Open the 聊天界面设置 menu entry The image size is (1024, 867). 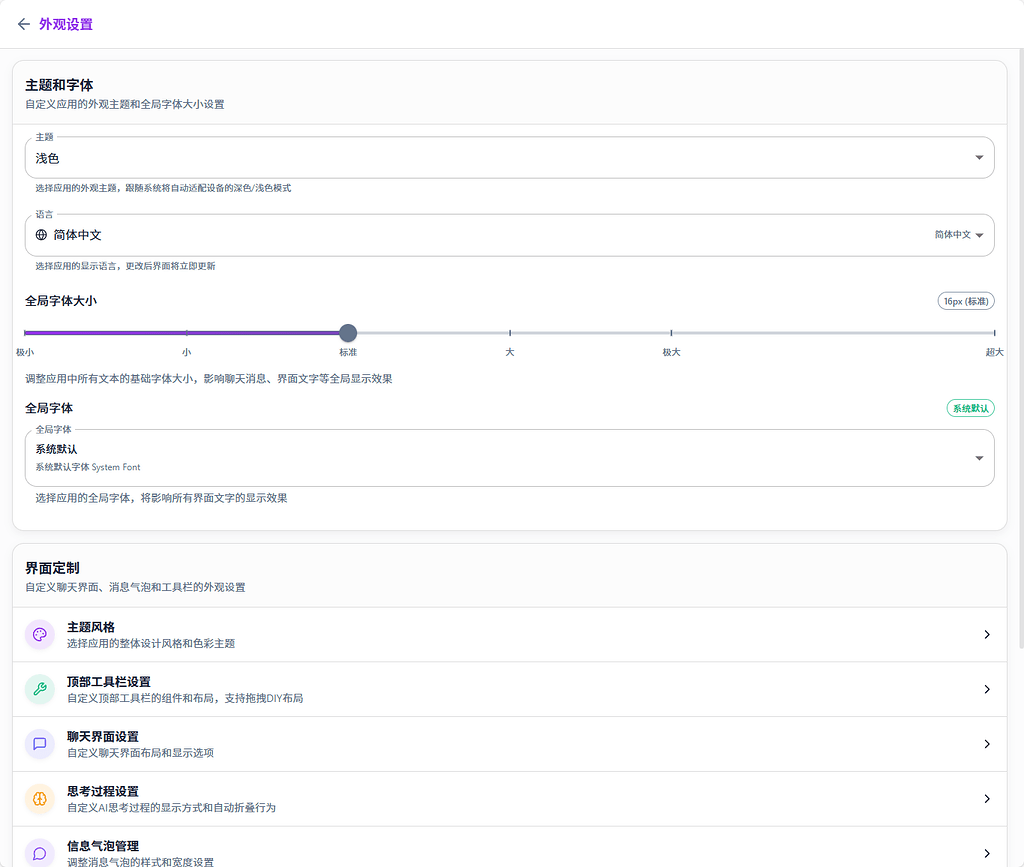click(x=509, y=744)
